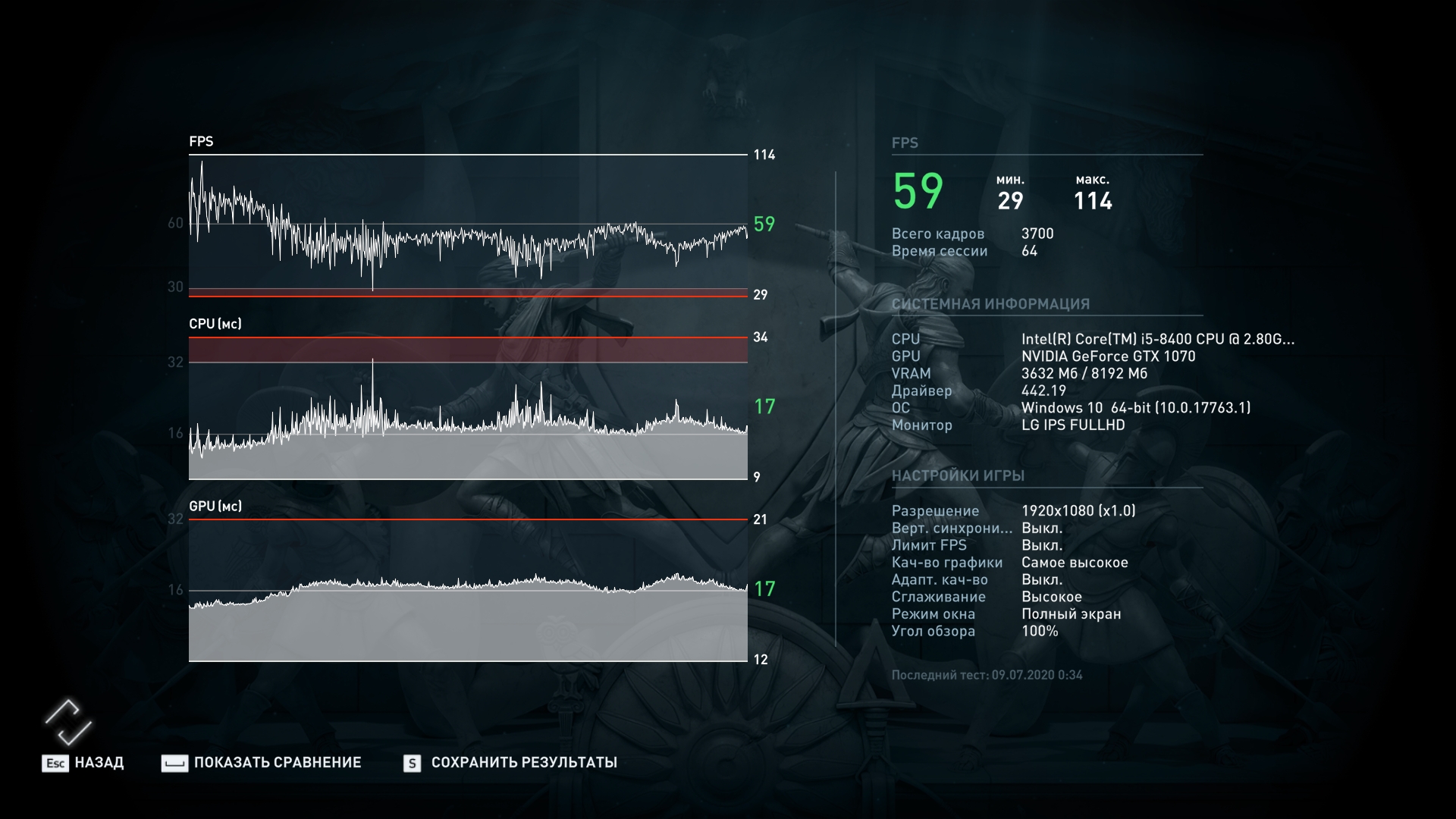Click the large green average FPS 59
Viewport: 1456px width, 819px height.
pos(918,191)
